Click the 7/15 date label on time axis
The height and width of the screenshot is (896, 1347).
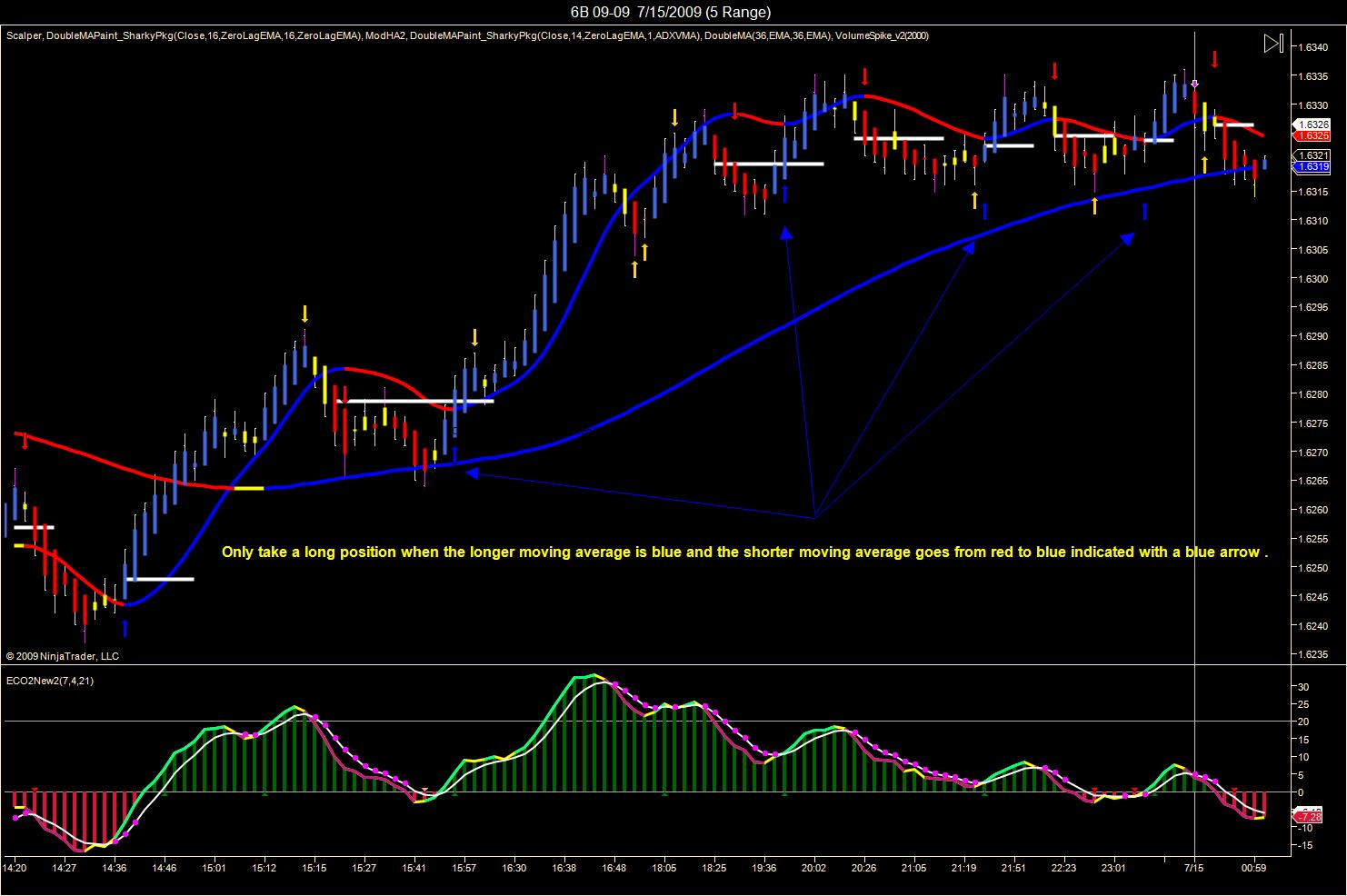(1193, 868)
